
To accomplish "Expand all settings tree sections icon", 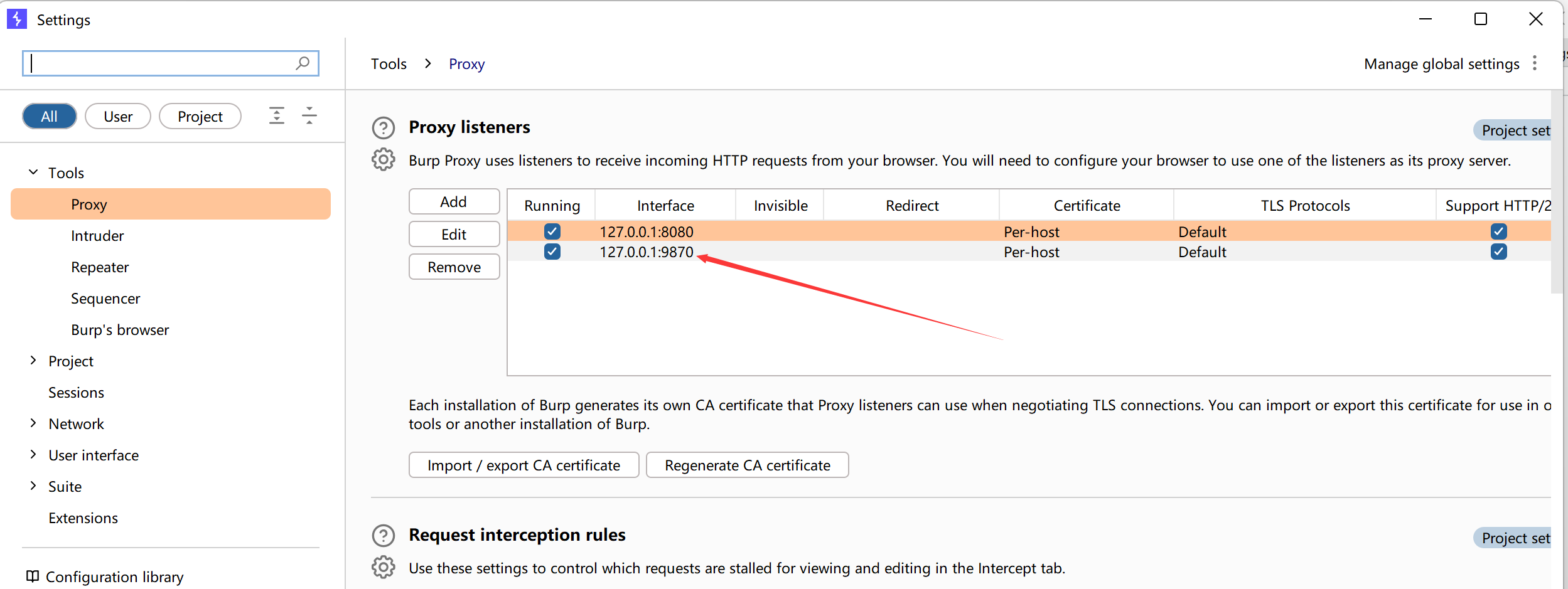I will pos(277,116).
